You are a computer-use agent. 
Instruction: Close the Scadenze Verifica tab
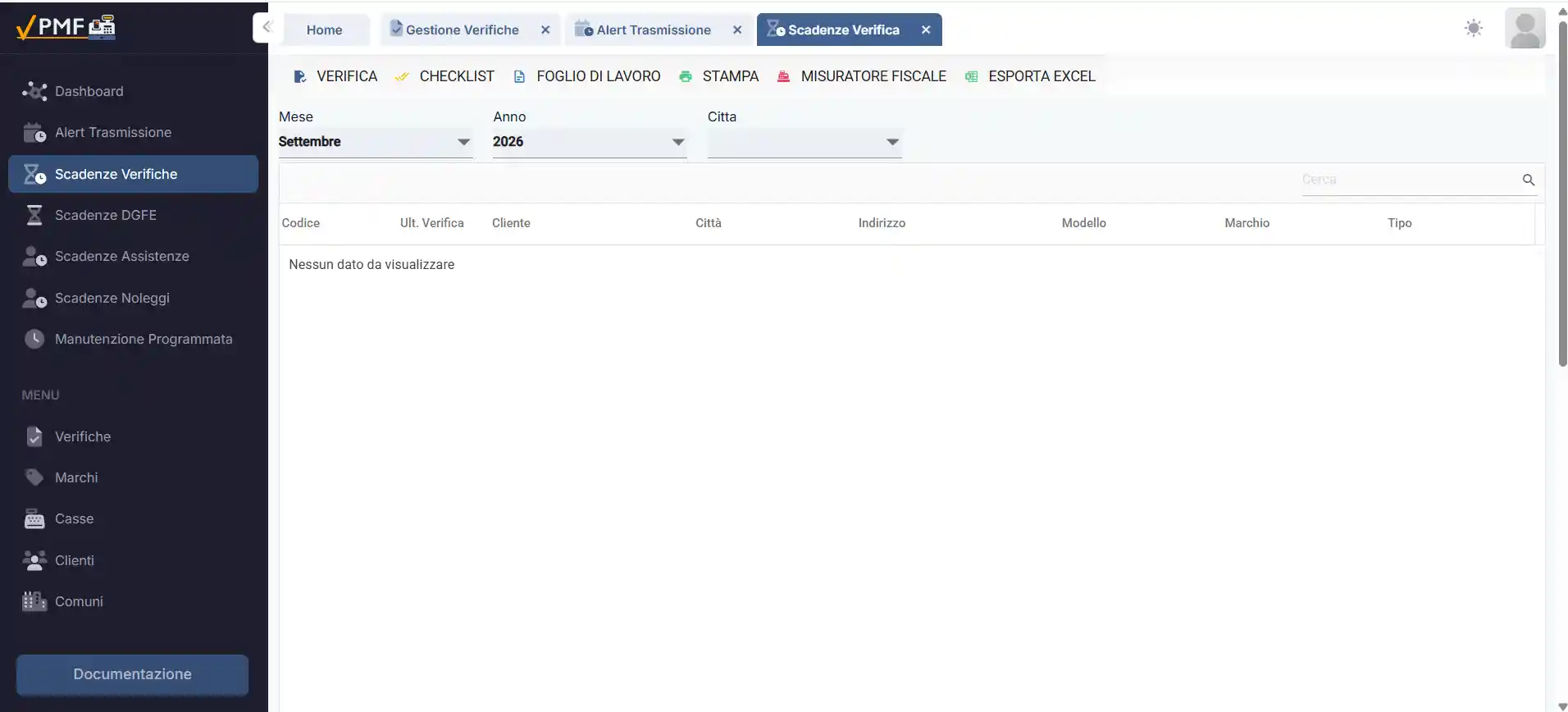[x=926, y=30]
